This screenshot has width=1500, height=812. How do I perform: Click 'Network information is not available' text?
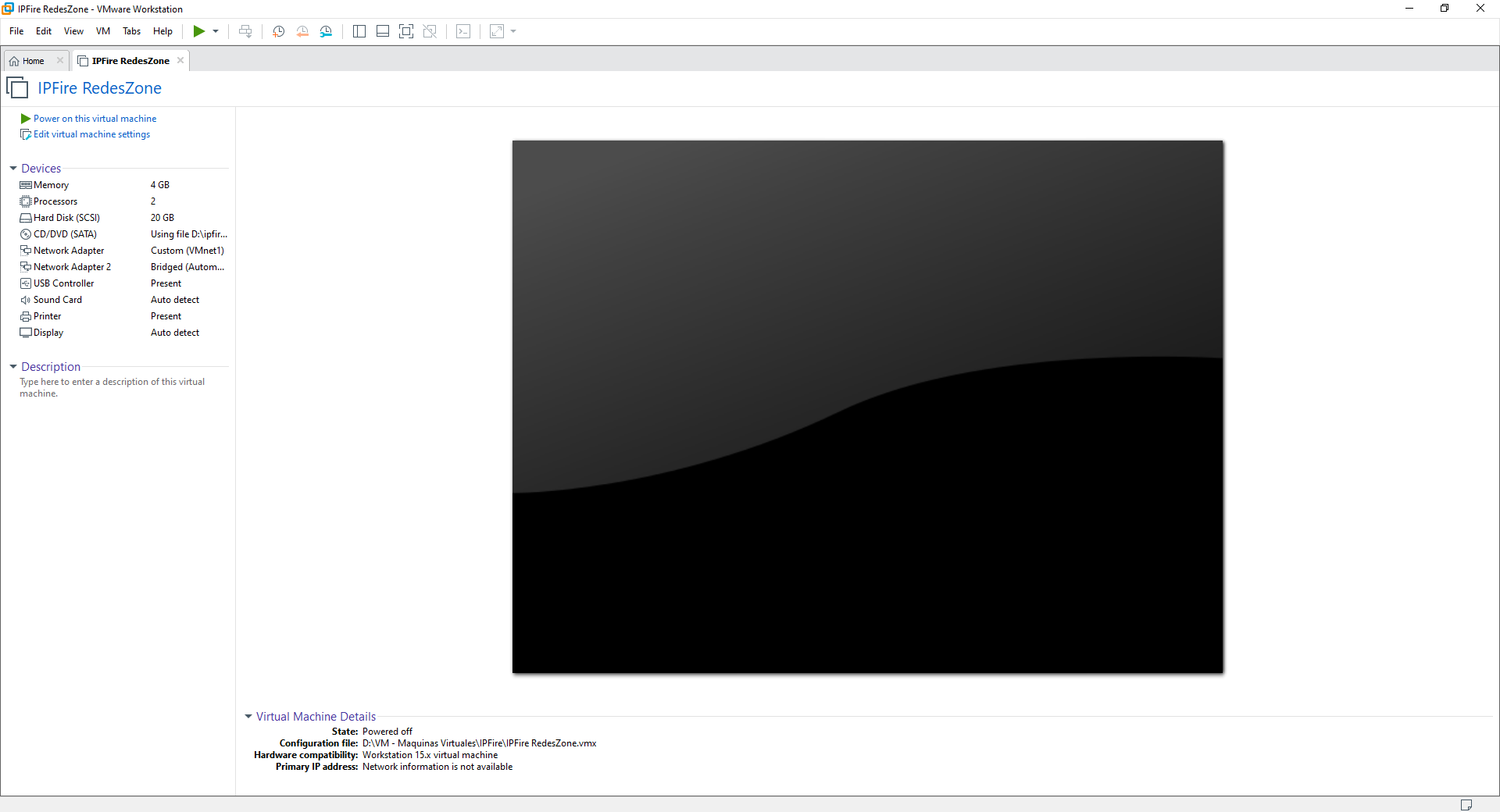437,767
